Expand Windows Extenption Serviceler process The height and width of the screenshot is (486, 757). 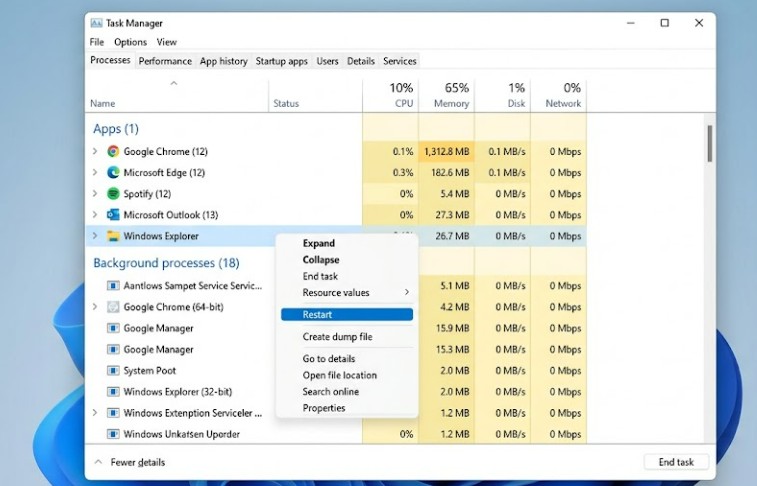(95, 413)
